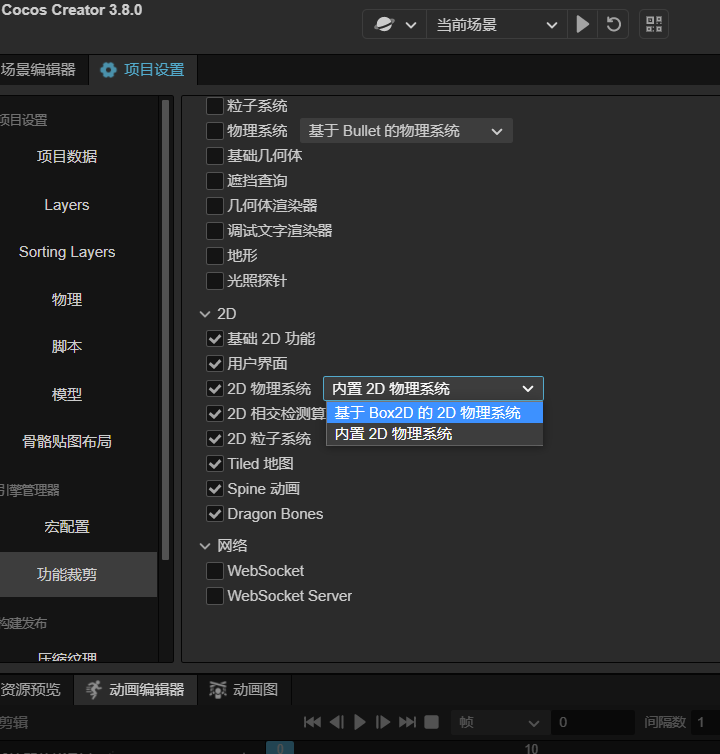Enable the 物理系统 checkbox
Viewport: 720px width, 754px height.
[215, 131]
